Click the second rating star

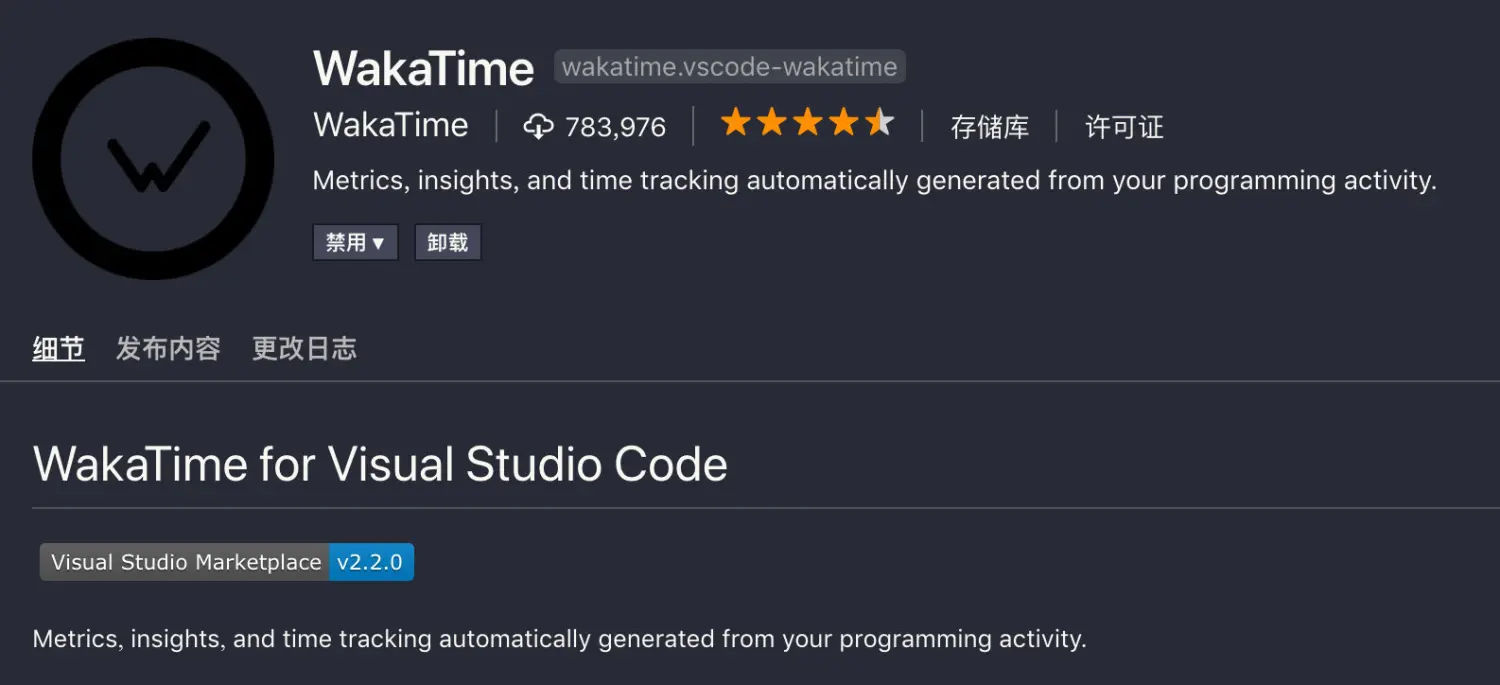pyautogui.click(x=772, y=121)
